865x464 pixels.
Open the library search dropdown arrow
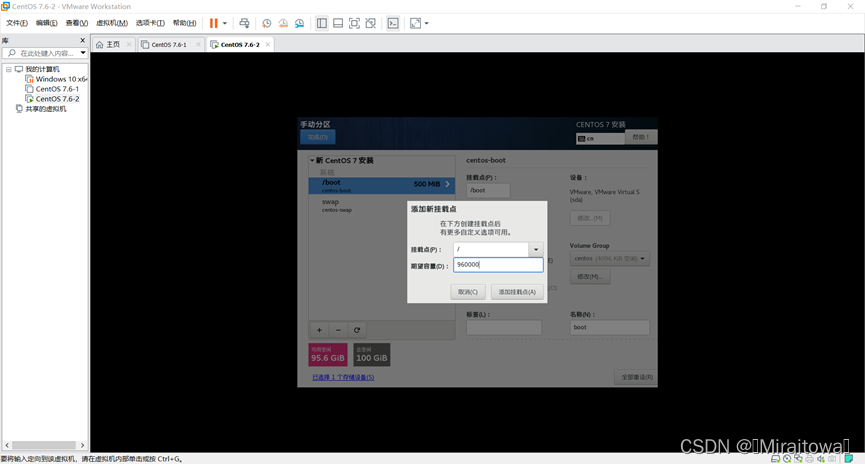click(x=83, y=53)
